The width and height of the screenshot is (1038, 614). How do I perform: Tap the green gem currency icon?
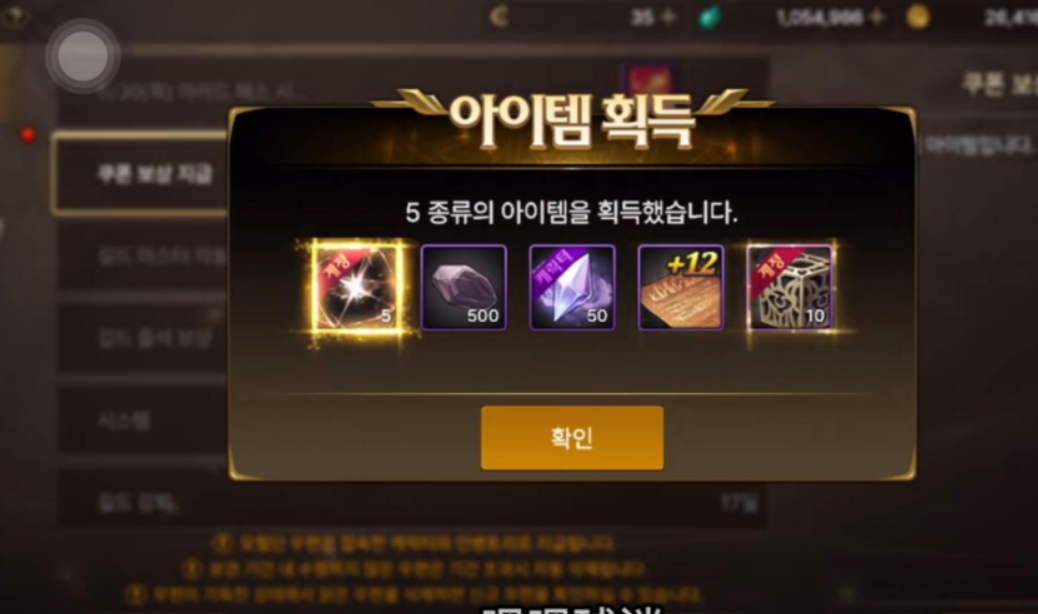coord(709,17)
